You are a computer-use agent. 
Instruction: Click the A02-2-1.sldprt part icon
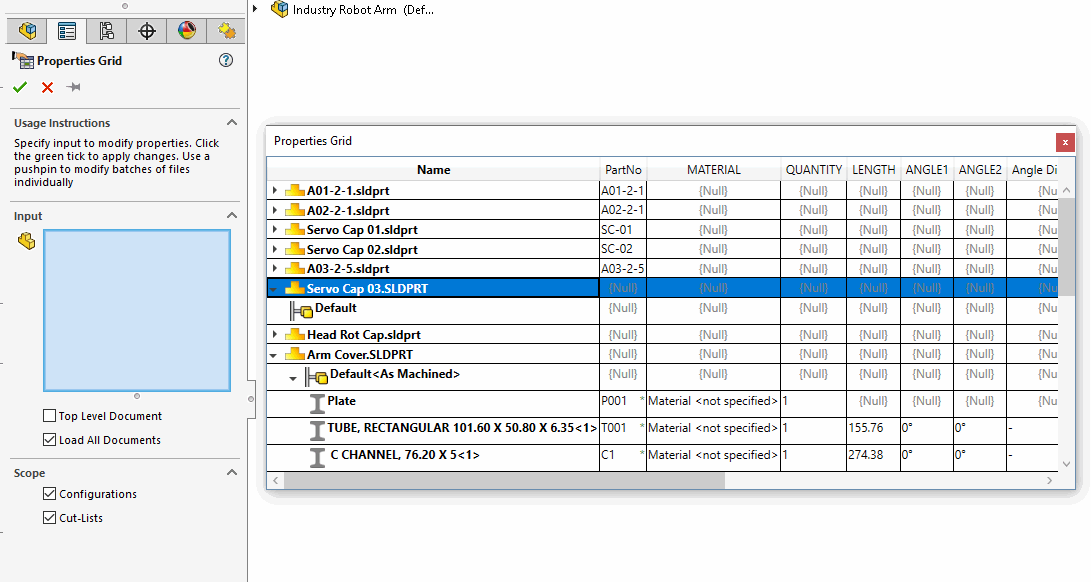coord(295,210)
